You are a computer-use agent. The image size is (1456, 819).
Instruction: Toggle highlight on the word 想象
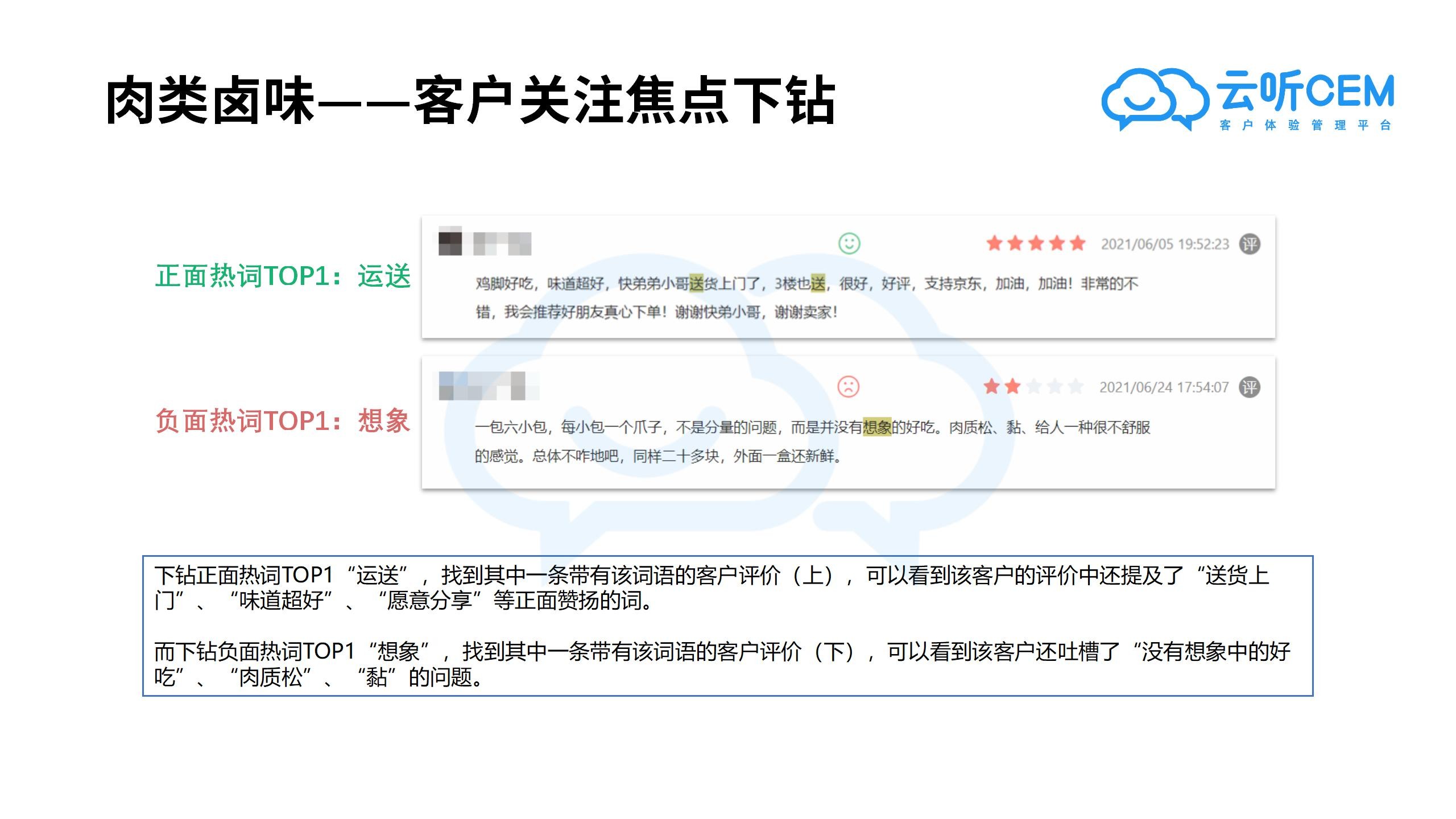click(876, 428)
